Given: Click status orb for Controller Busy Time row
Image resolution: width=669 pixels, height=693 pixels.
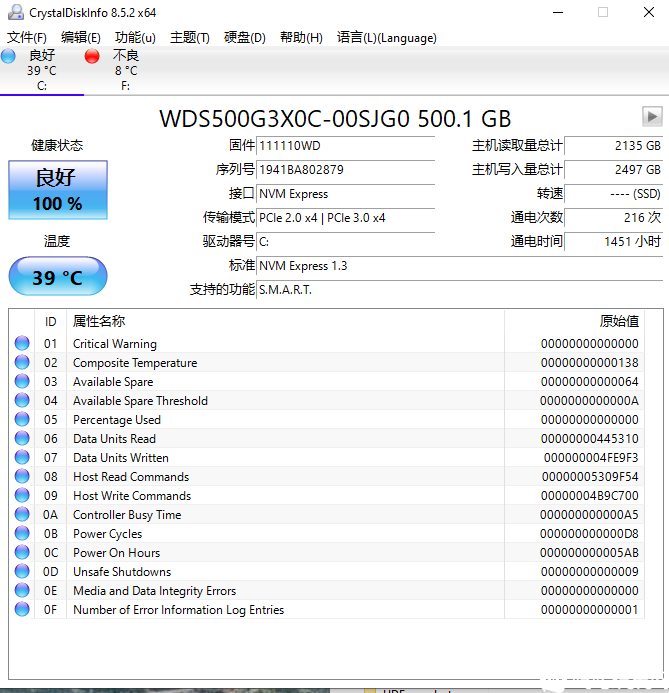Looking at the screenshot, I should click(22, 514).
